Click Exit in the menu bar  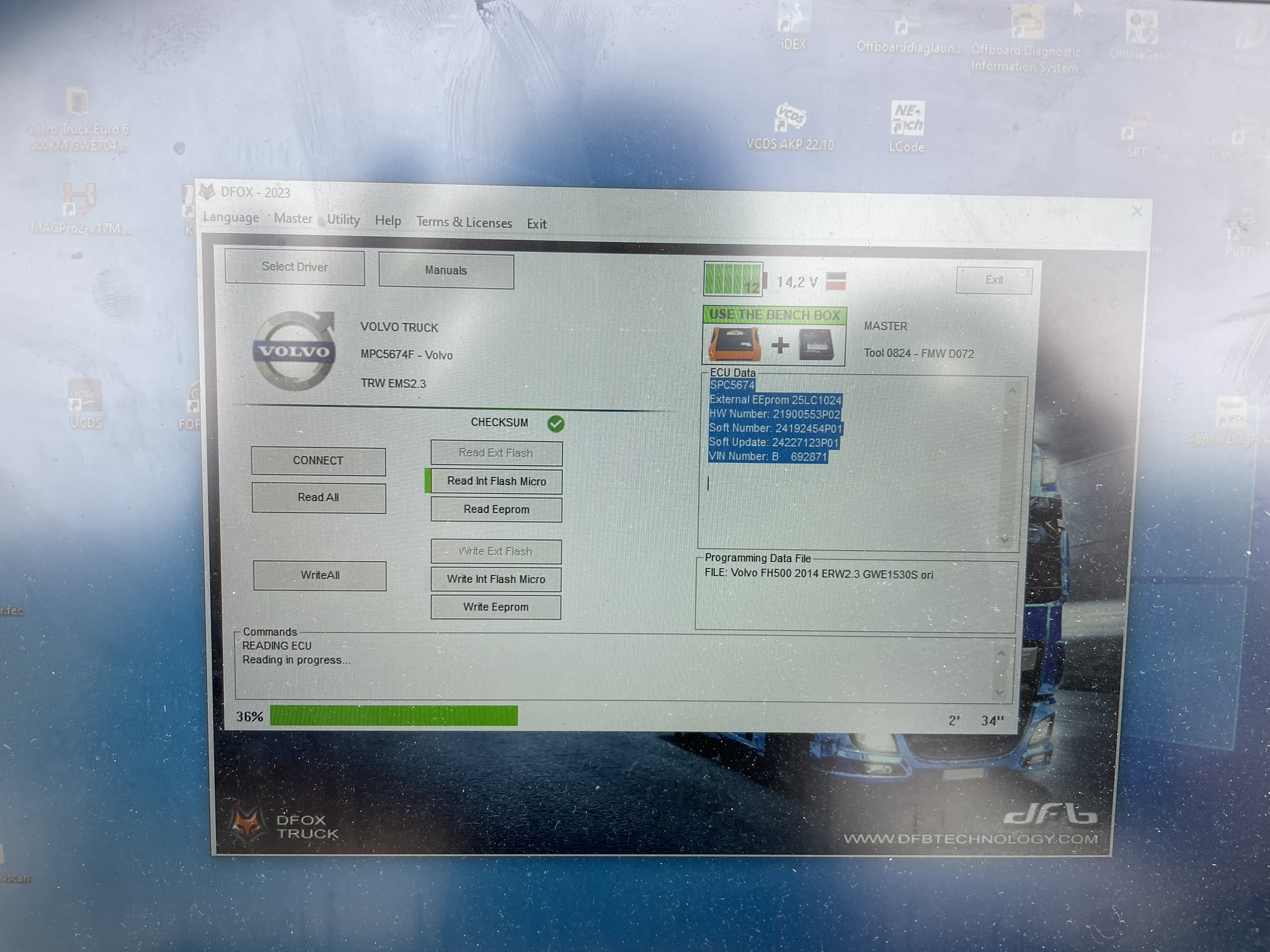click(536, 224)
